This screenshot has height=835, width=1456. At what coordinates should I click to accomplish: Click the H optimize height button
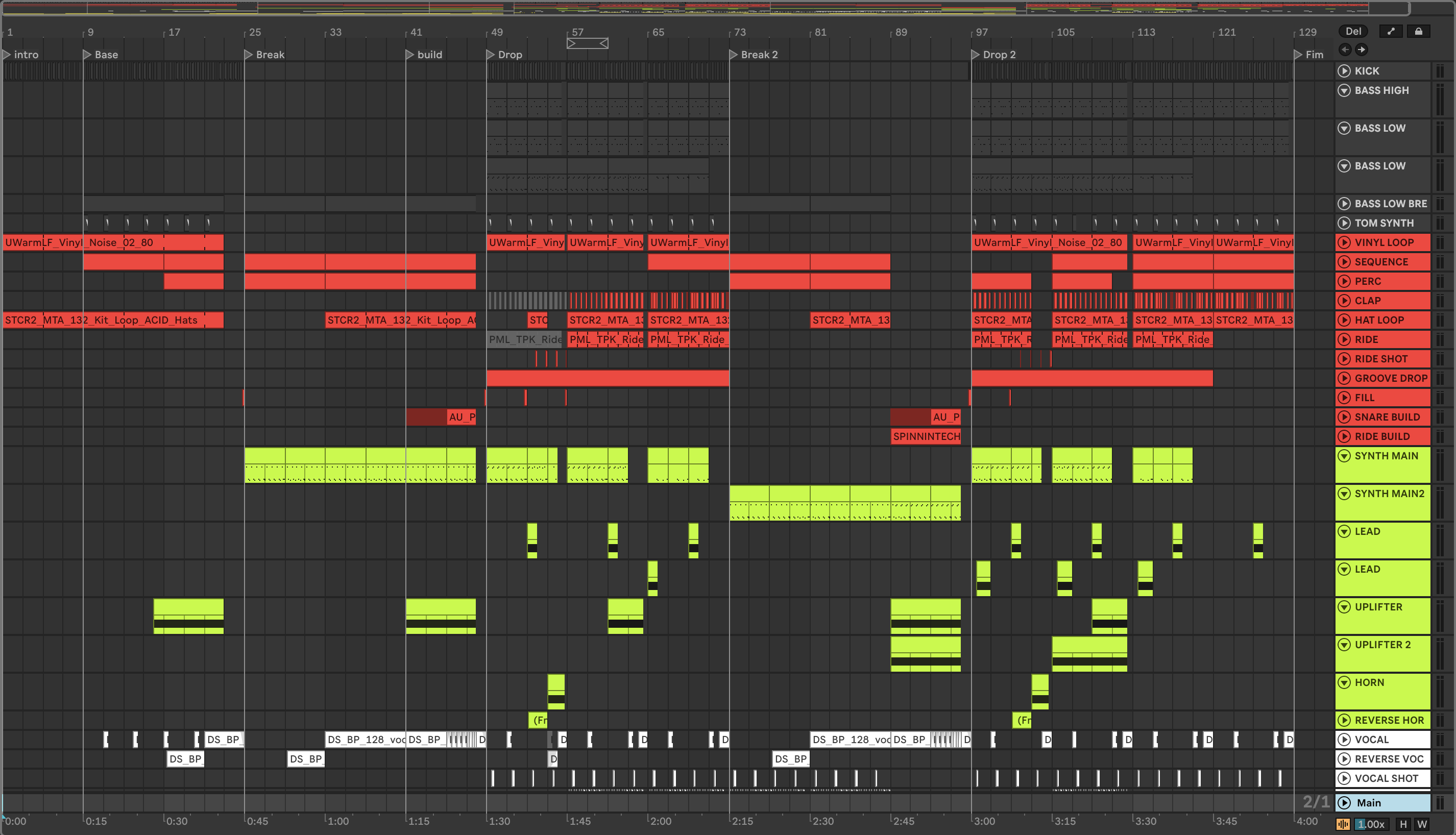[x=1403, y=824]
